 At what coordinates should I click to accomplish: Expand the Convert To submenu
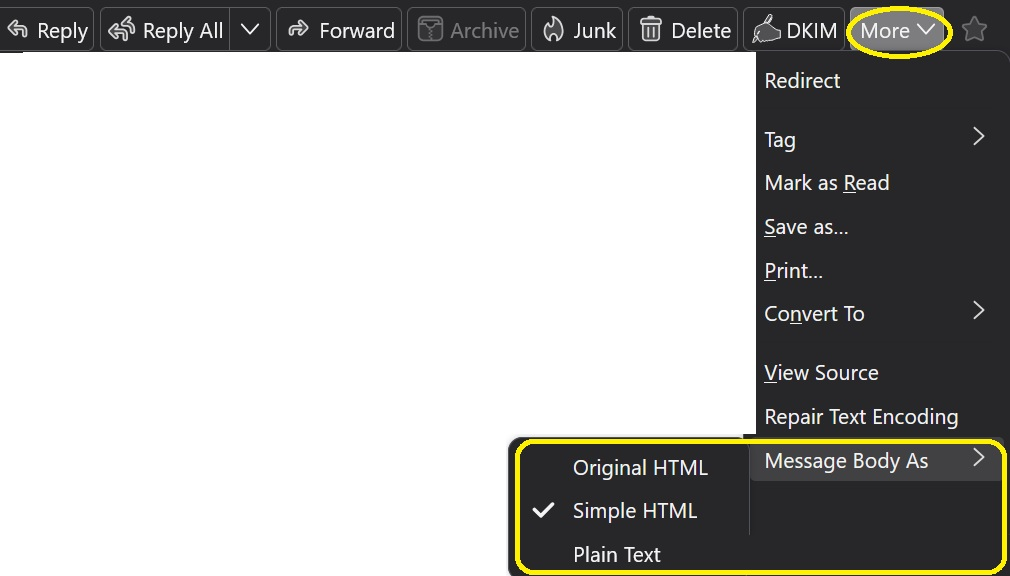click(879, 314)
